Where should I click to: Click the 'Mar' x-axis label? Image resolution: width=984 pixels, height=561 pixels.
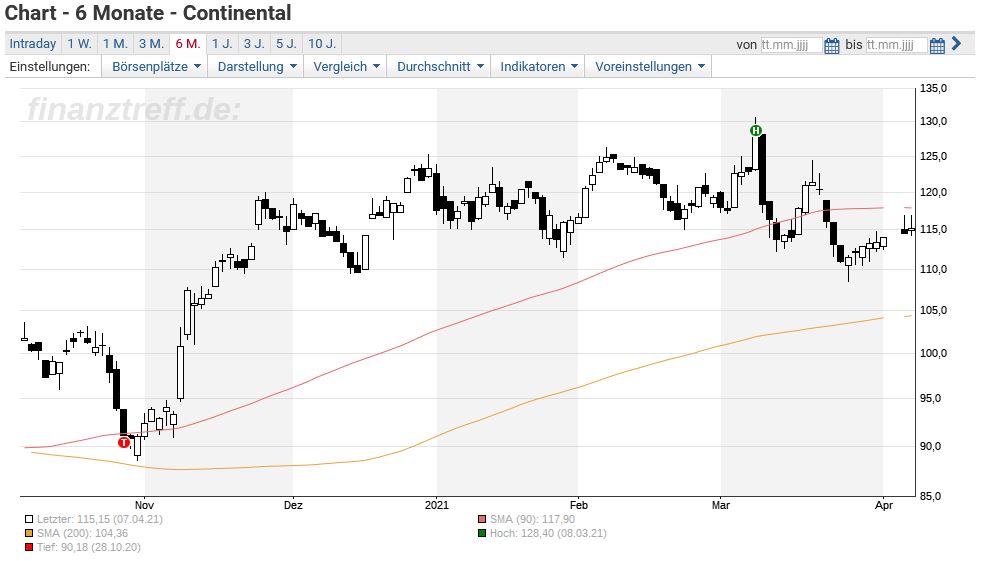tap(720, 505)
